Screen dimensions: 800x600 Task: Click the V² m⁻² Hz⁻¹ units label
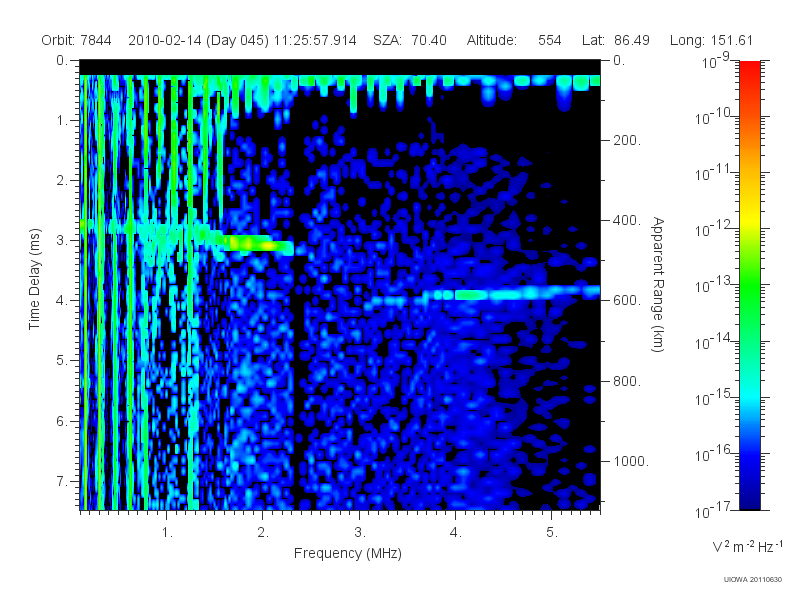point(747,546)
